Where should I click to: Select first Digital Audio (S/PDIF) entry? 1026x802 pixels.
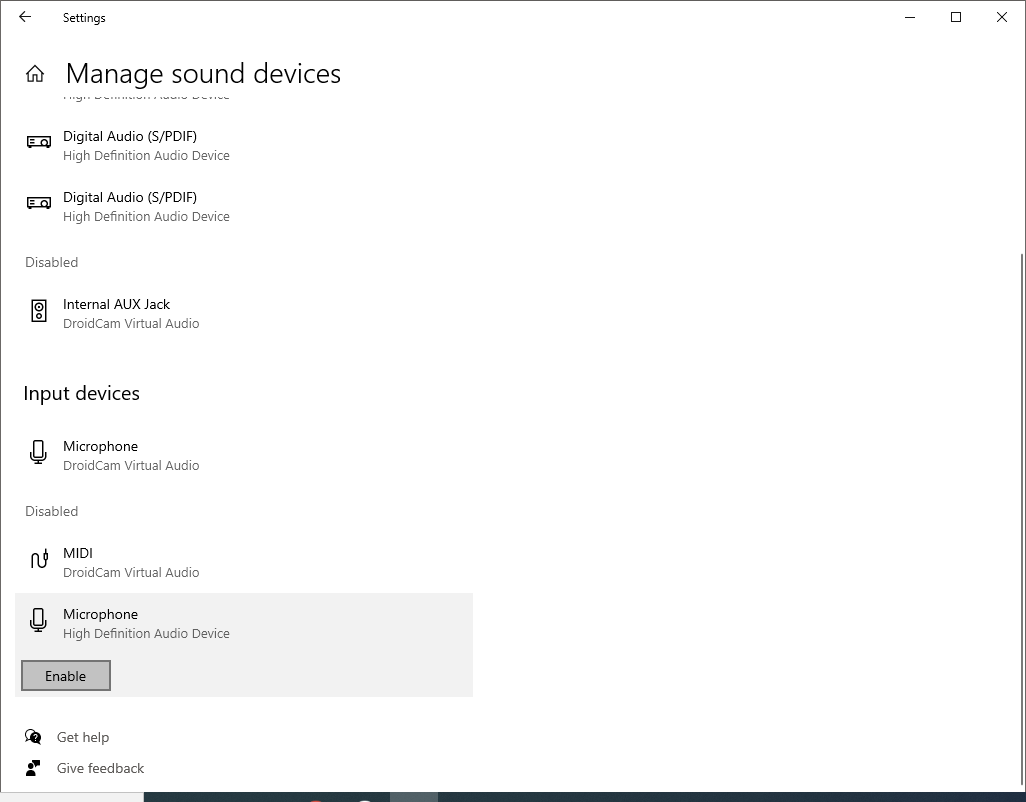[243, 145]
